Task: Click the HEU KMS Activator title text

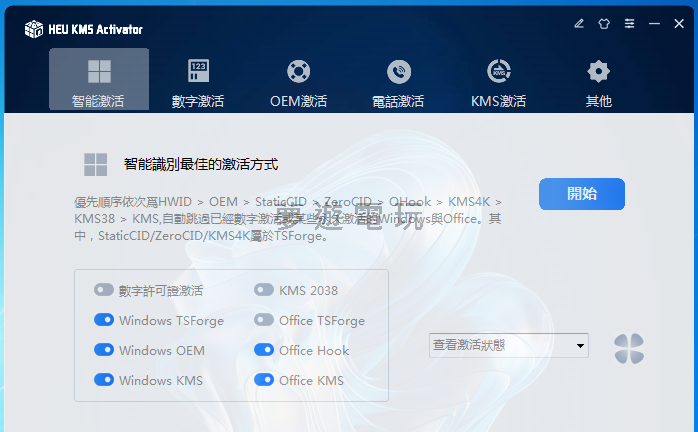Action: click(x=95, y=30)
